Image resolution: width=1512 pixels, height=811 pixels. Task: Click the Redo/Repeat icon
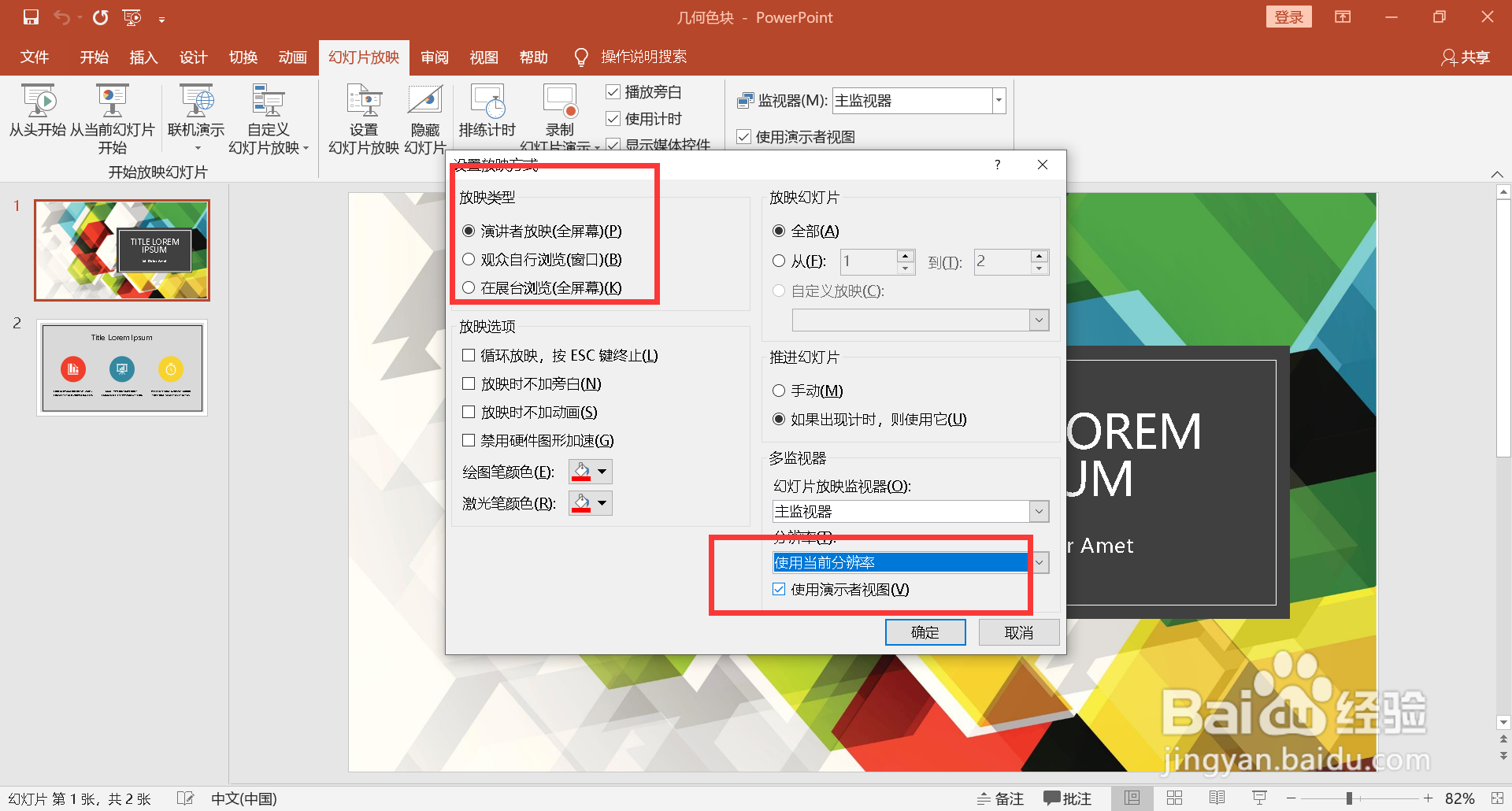100,17
